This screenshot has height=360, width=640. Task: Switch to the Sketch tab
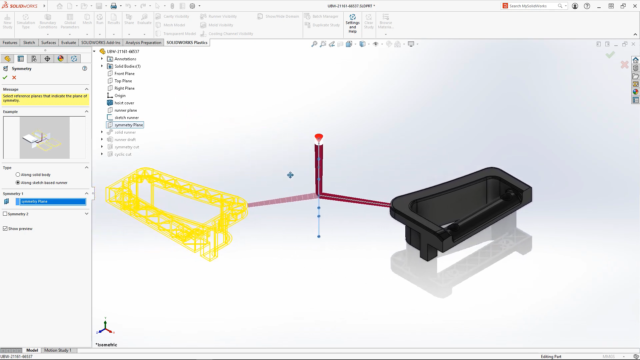29,42
